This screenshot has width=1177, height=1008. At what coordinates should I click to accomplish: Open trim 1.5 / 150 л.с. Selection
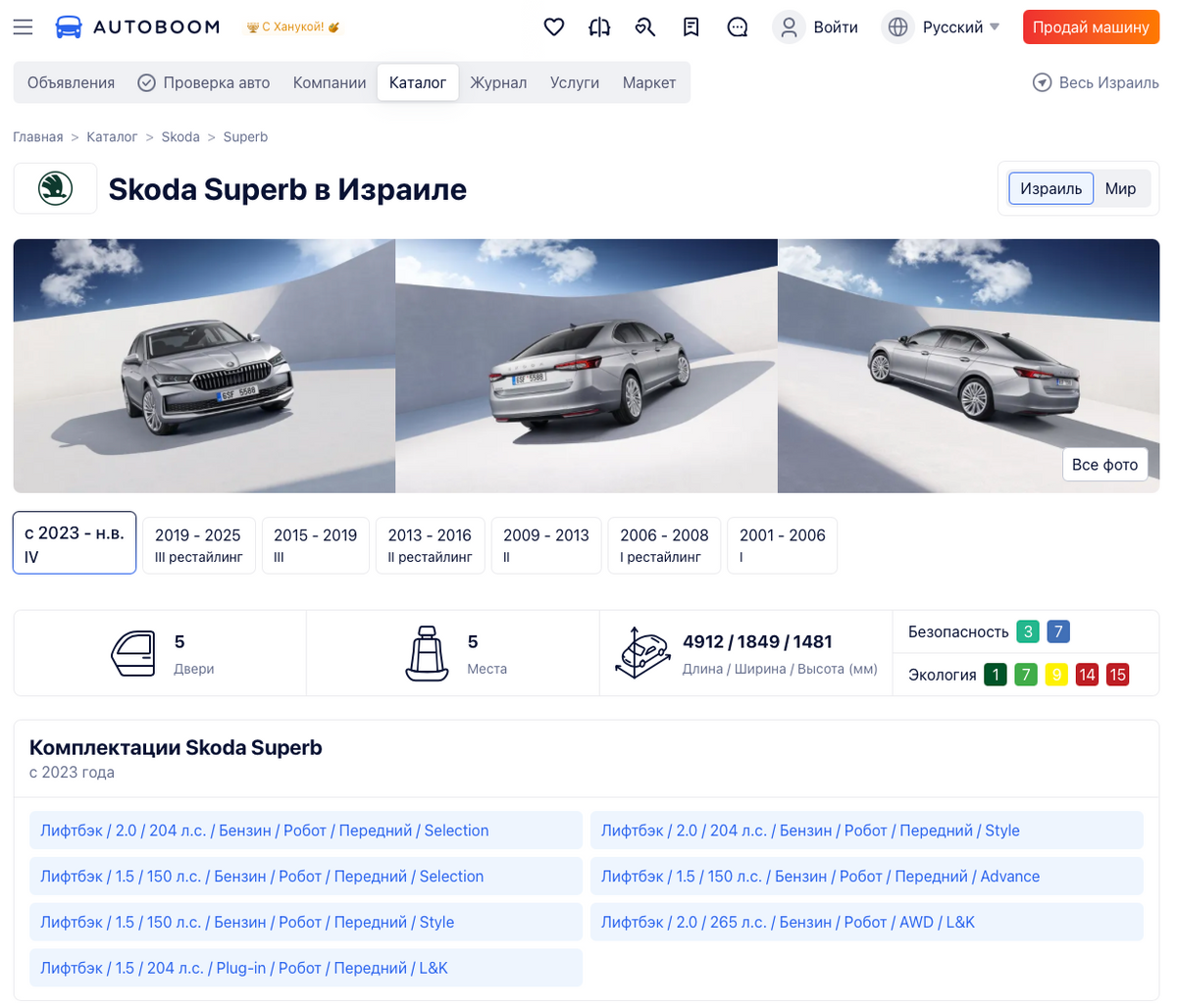(306, 877)
